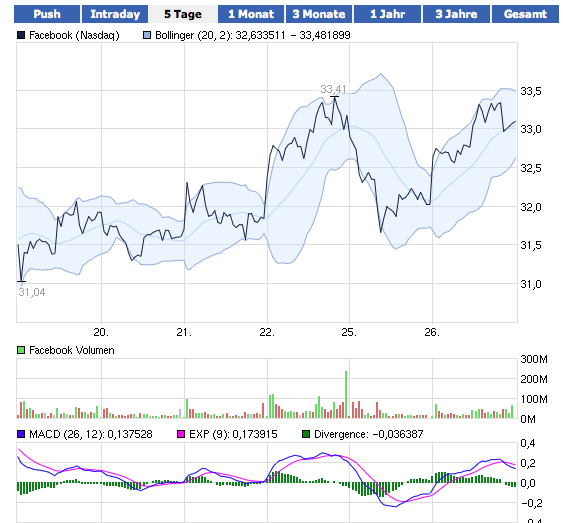
Task: Click the Facebook Volumen green legend square
Action: click(21, 350)
